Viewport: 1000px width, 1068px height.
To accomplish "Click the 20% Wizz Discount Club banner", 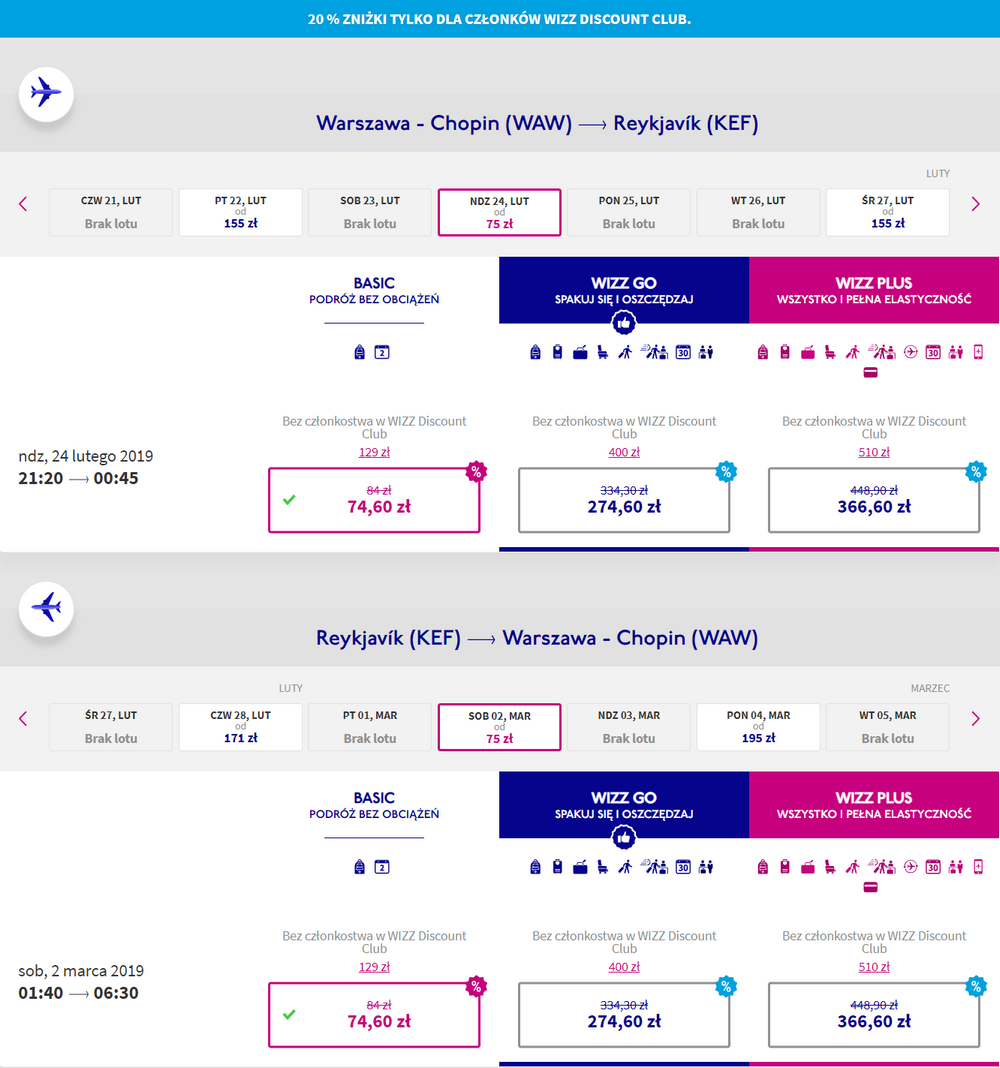I will point(500,19).
